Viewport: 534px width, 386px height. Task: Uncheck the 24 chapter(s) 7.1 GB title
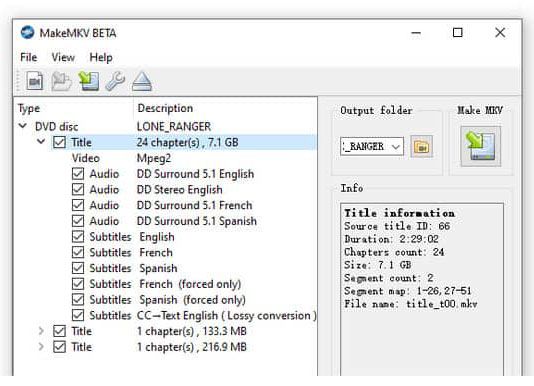pyautogui.click(x=60, y=142)
